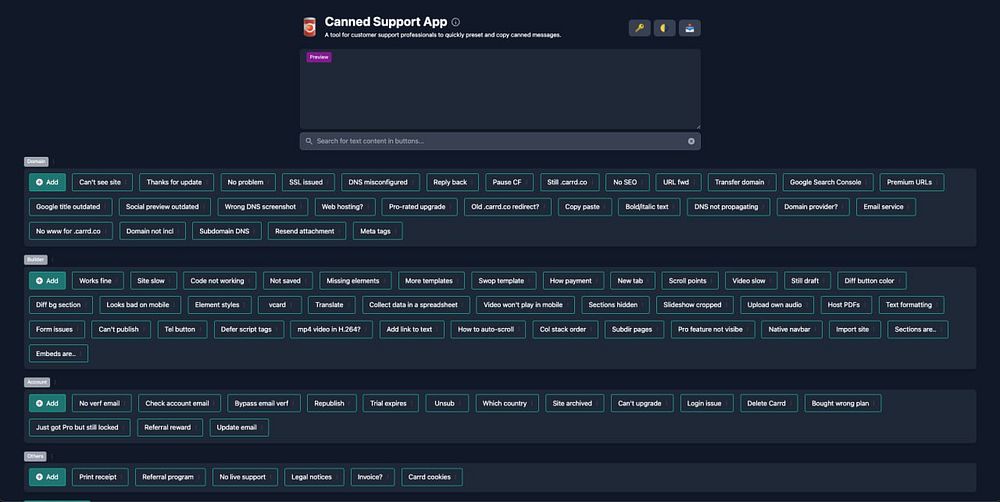Click Add in the Builder section
This screenshot has height=502, width=1000.
point(47,281)
